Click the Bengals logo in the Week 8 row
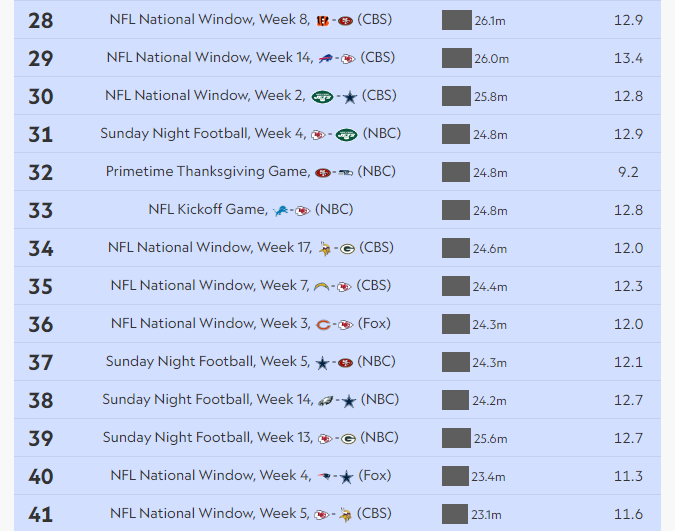Screen dimensions: 675x531 click(322, 20)
